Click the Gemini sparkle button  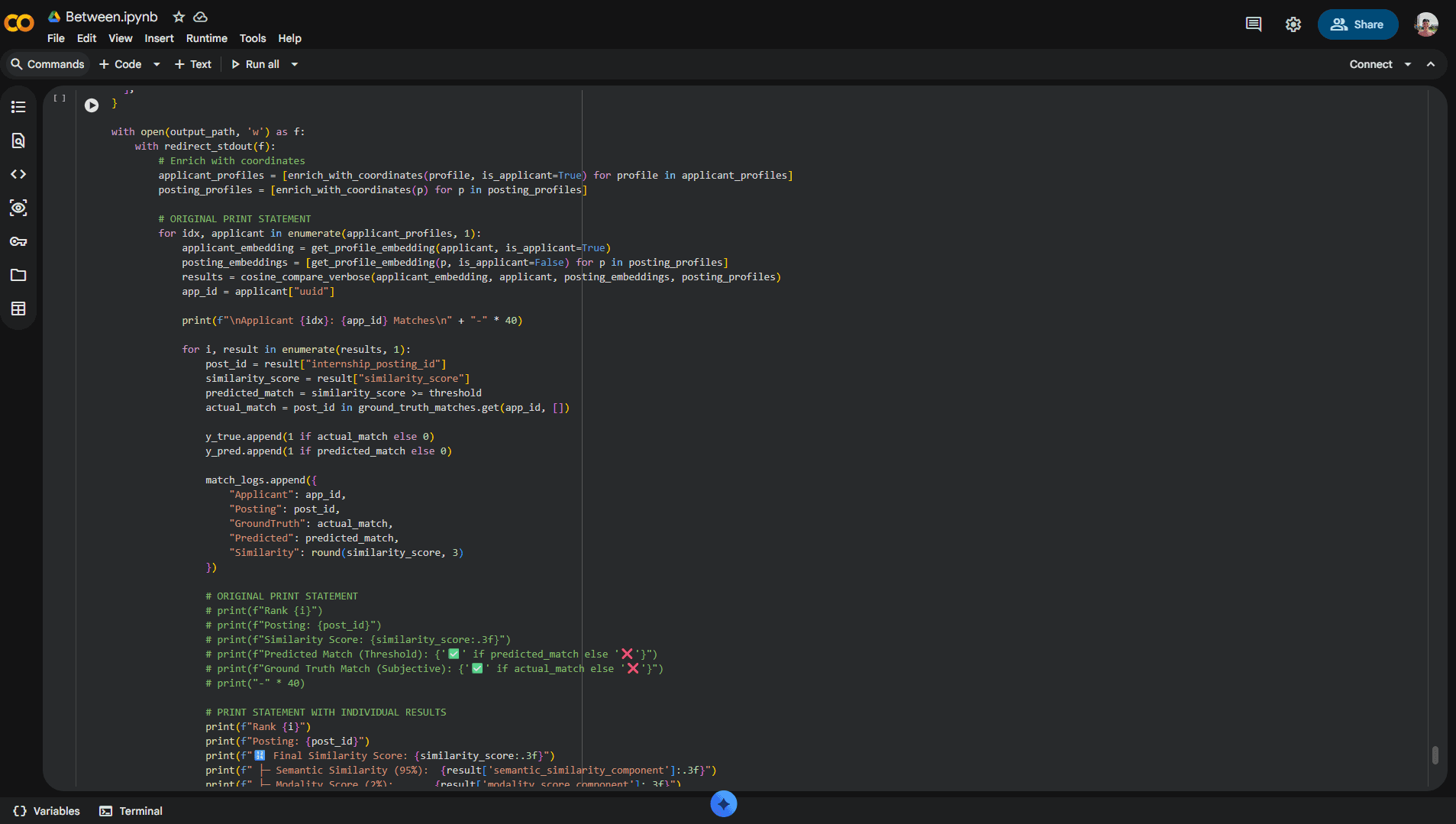pyautogui.click(x=723, y=803)
